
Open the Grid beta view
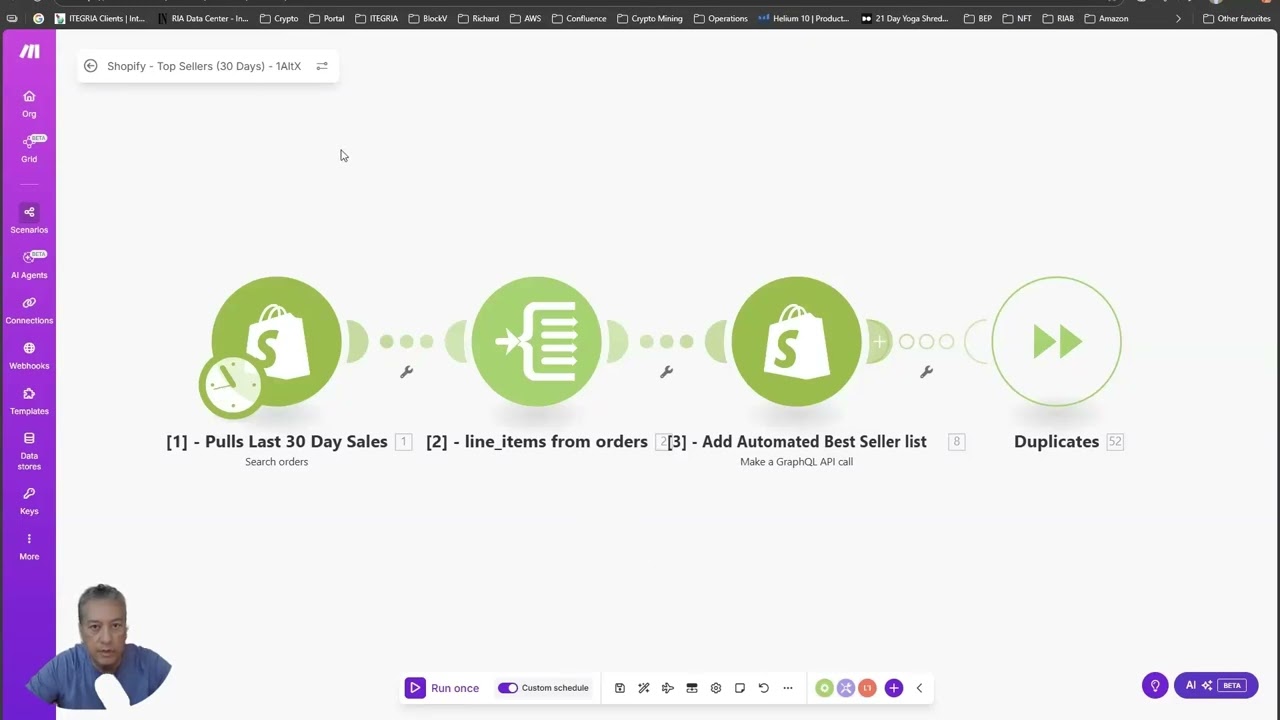29,148
